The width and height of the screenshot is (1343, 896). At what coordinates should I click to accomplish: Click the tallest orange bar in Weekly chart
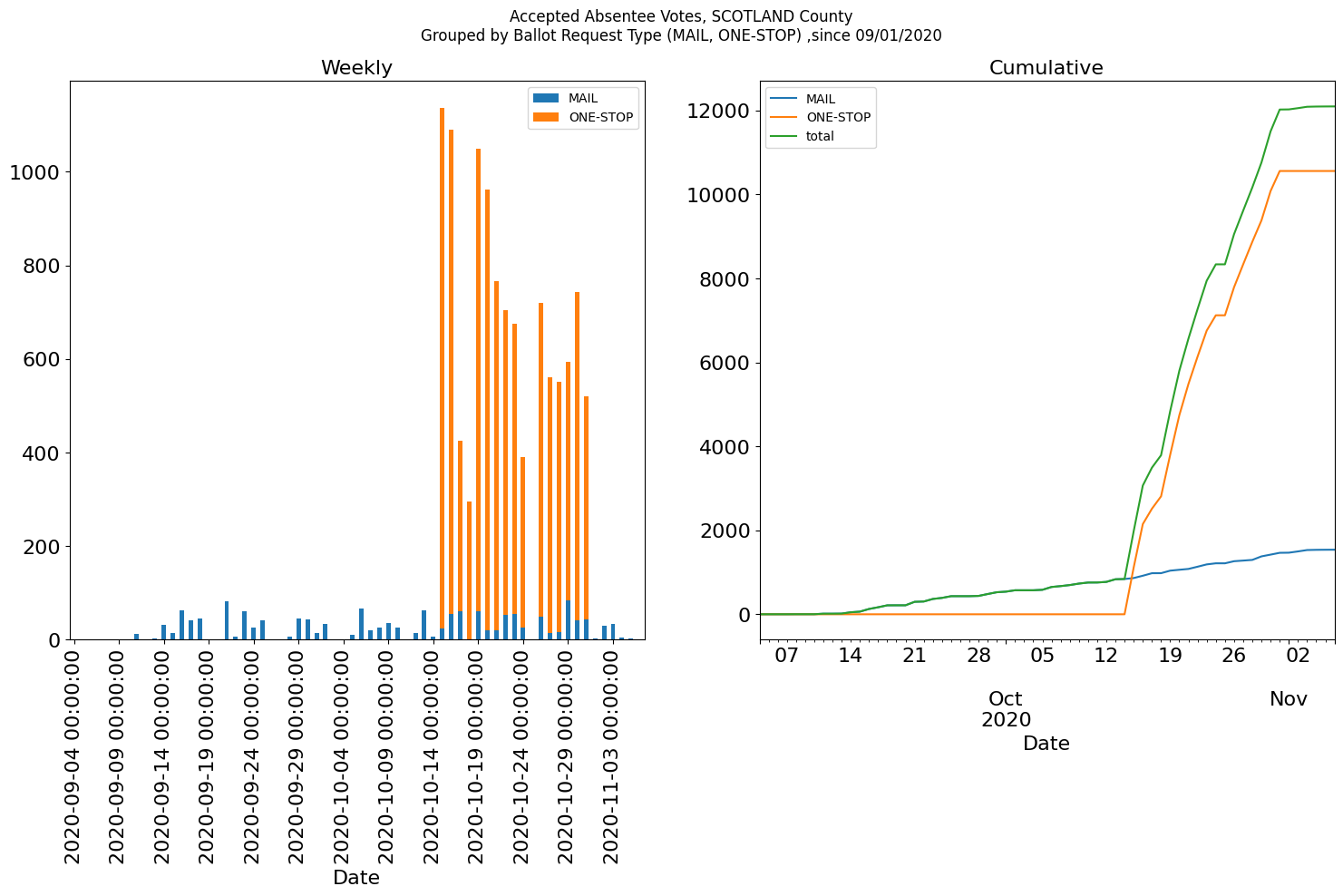coord(442,368)
